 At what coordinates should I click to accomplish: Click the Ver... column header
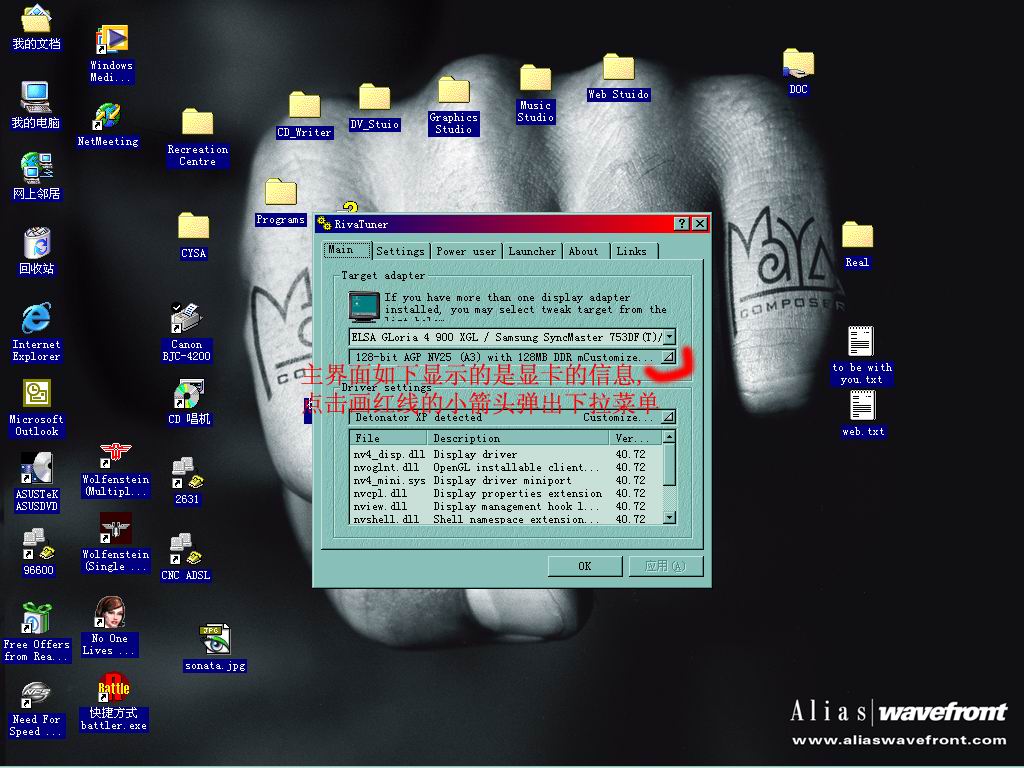(x=635, y=438)
